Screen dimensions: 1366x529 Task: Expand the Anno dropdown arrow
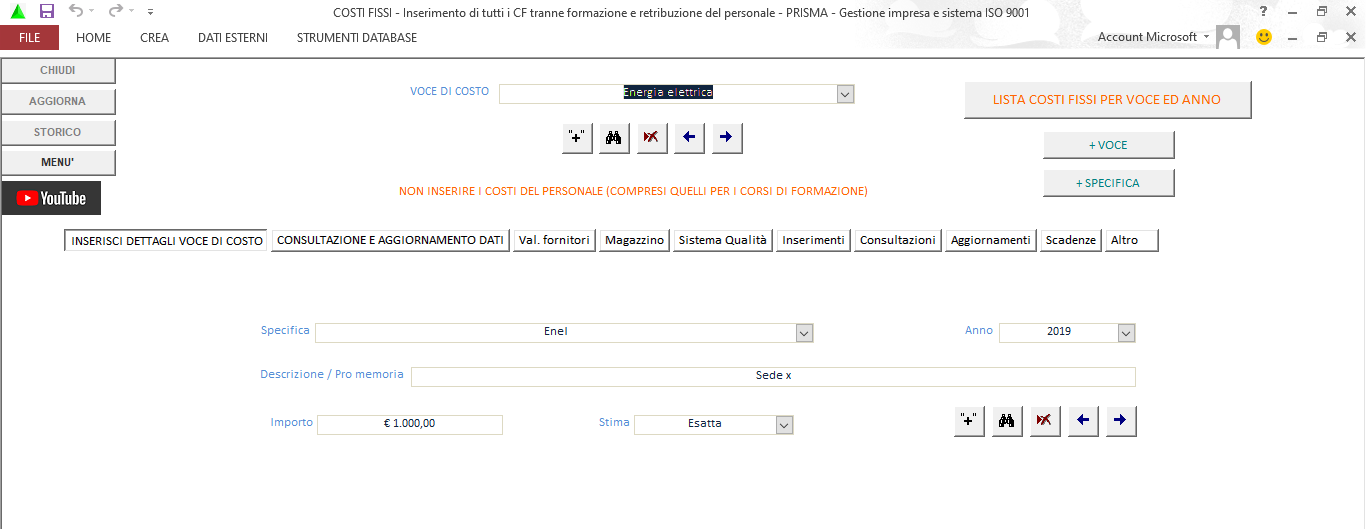[1126, 332]
